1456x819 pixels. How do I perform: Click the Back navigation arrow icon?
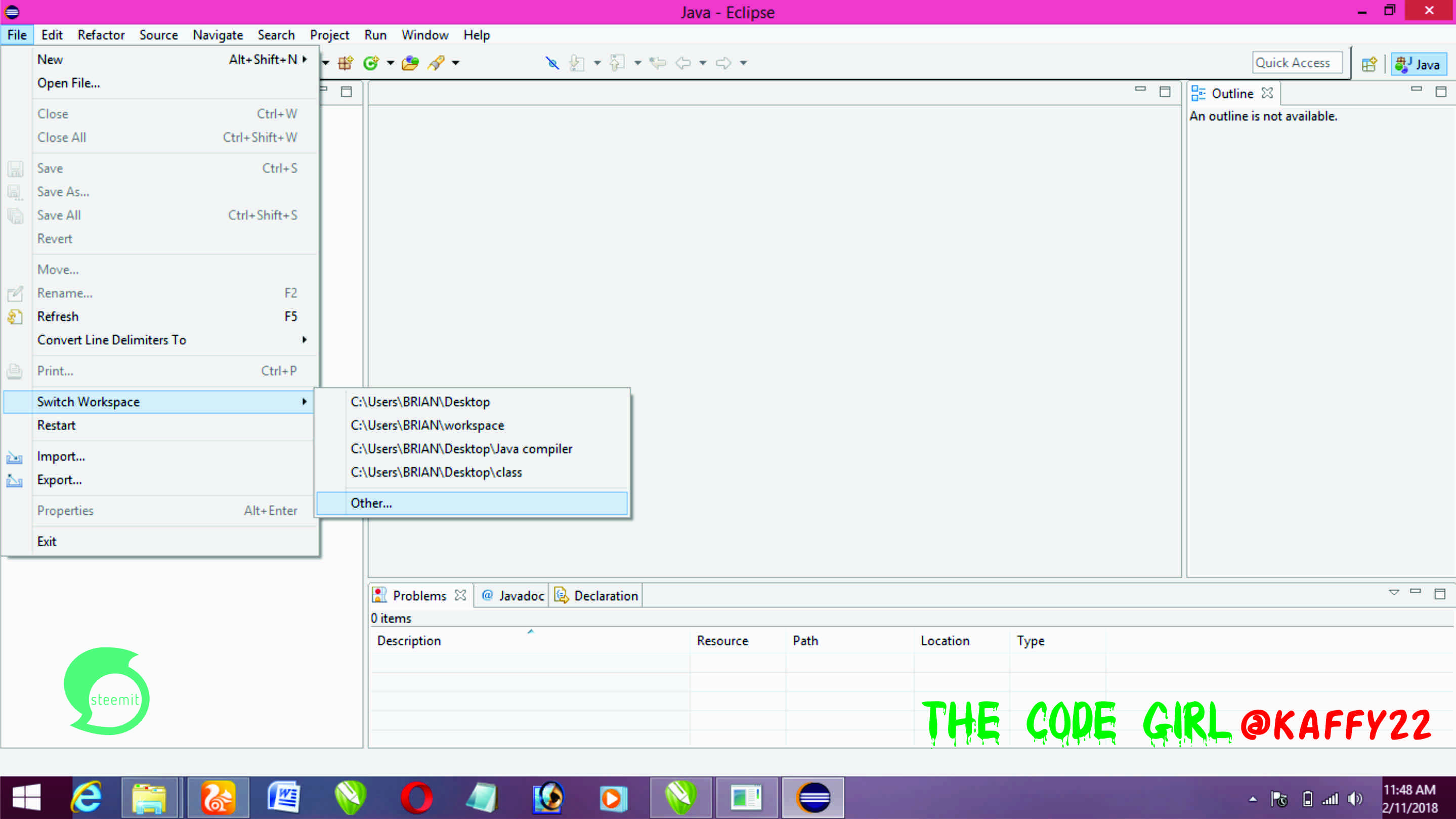coord(683,63)
